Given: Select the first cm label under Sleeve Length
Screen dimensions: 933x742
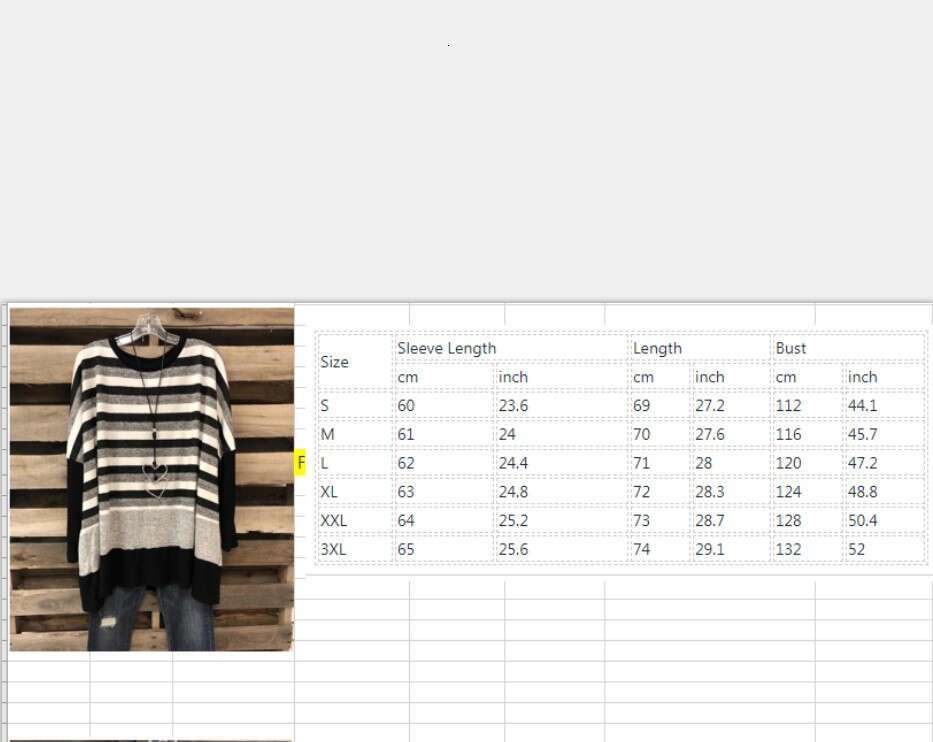Looking at the screenshot, I should pyautogui.click(x=407, y=377).
